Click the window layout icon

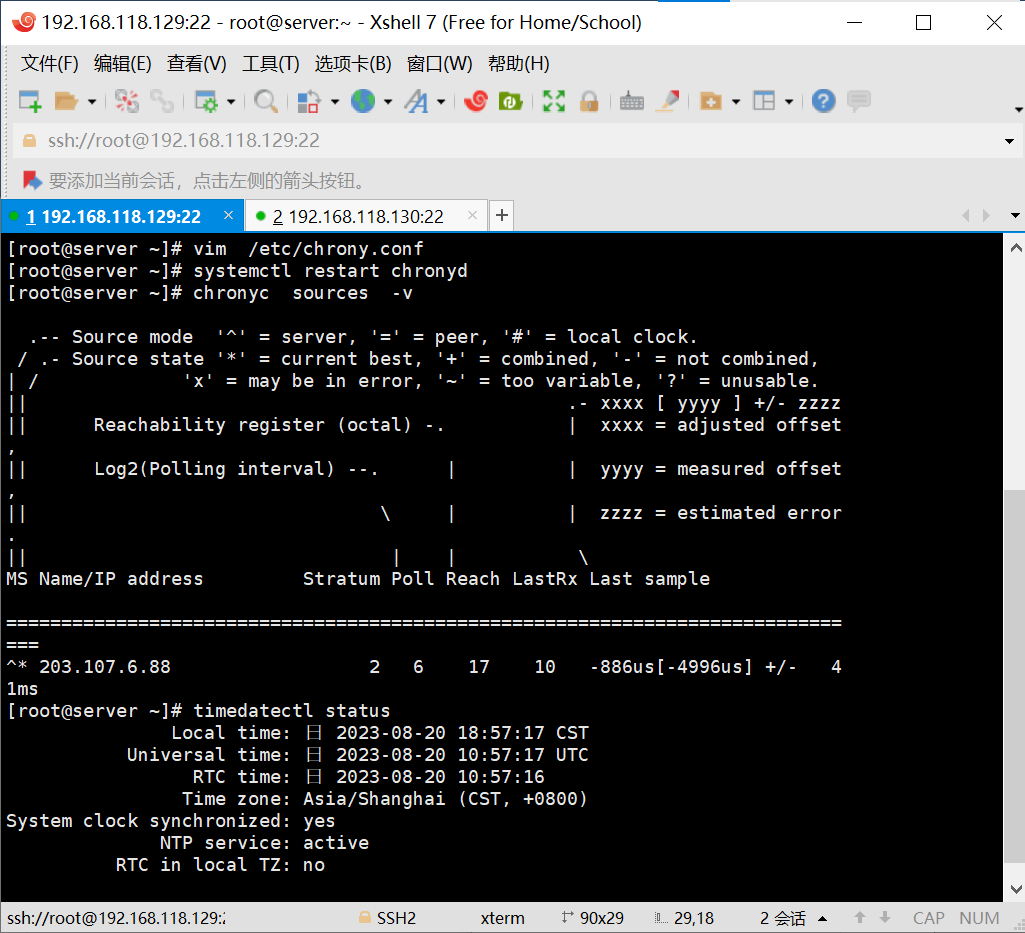pos(764,101)
